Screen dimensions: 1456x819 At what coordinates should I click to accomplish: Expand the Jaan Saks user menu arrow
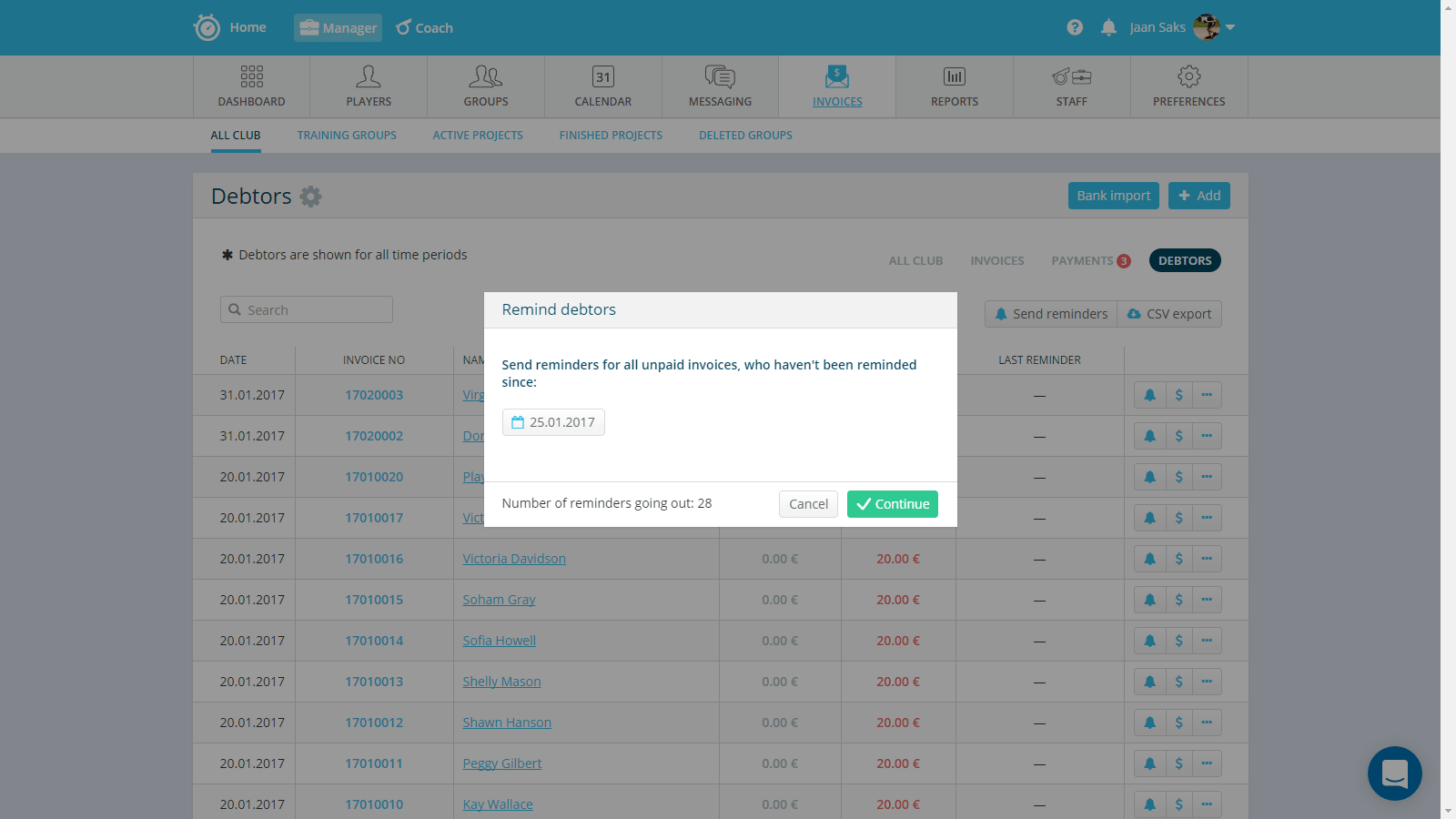[1230, 27]
